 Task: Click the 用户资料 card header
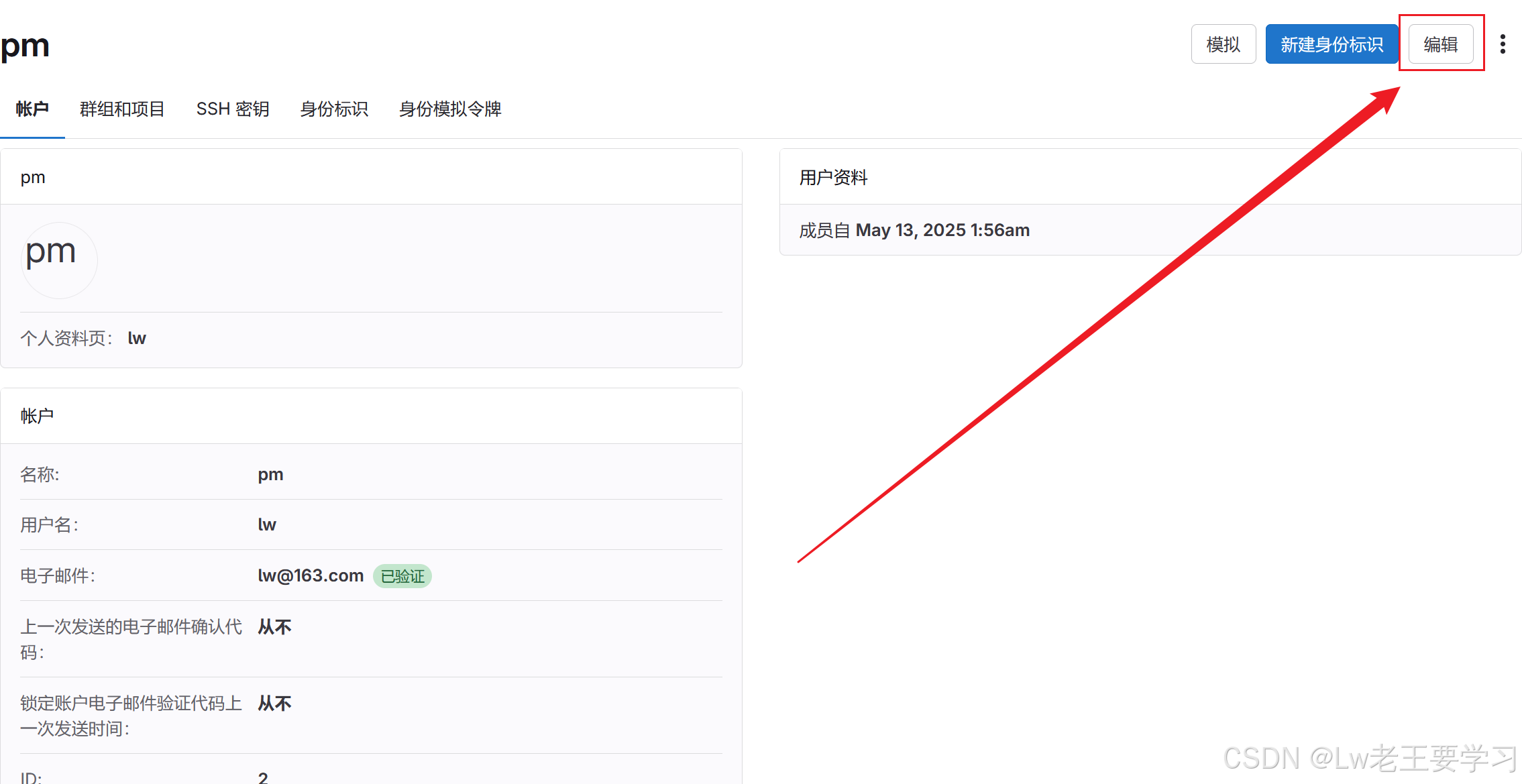point(833,177)
